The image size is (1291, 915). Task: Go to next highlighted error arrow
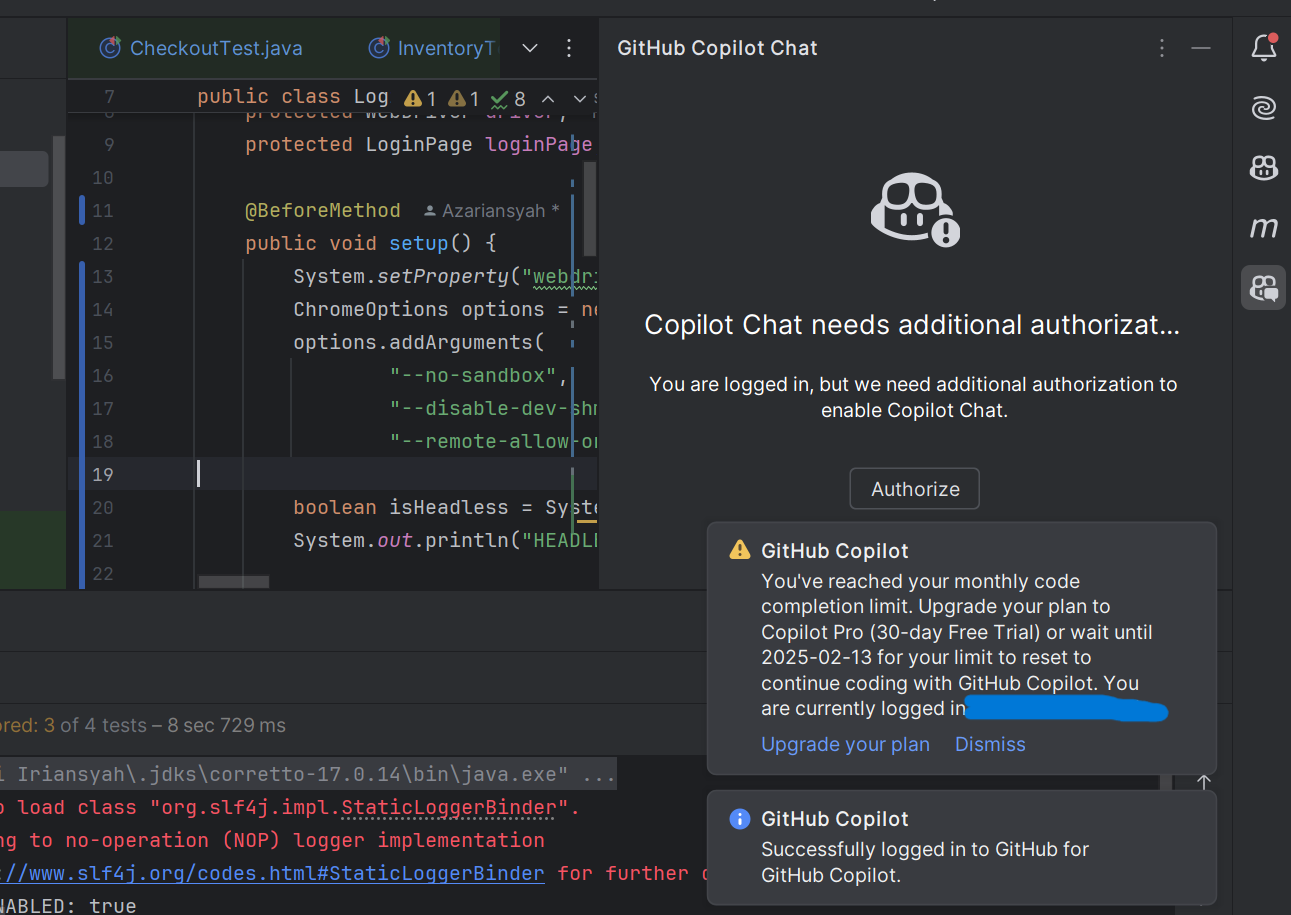coord(579,98)
